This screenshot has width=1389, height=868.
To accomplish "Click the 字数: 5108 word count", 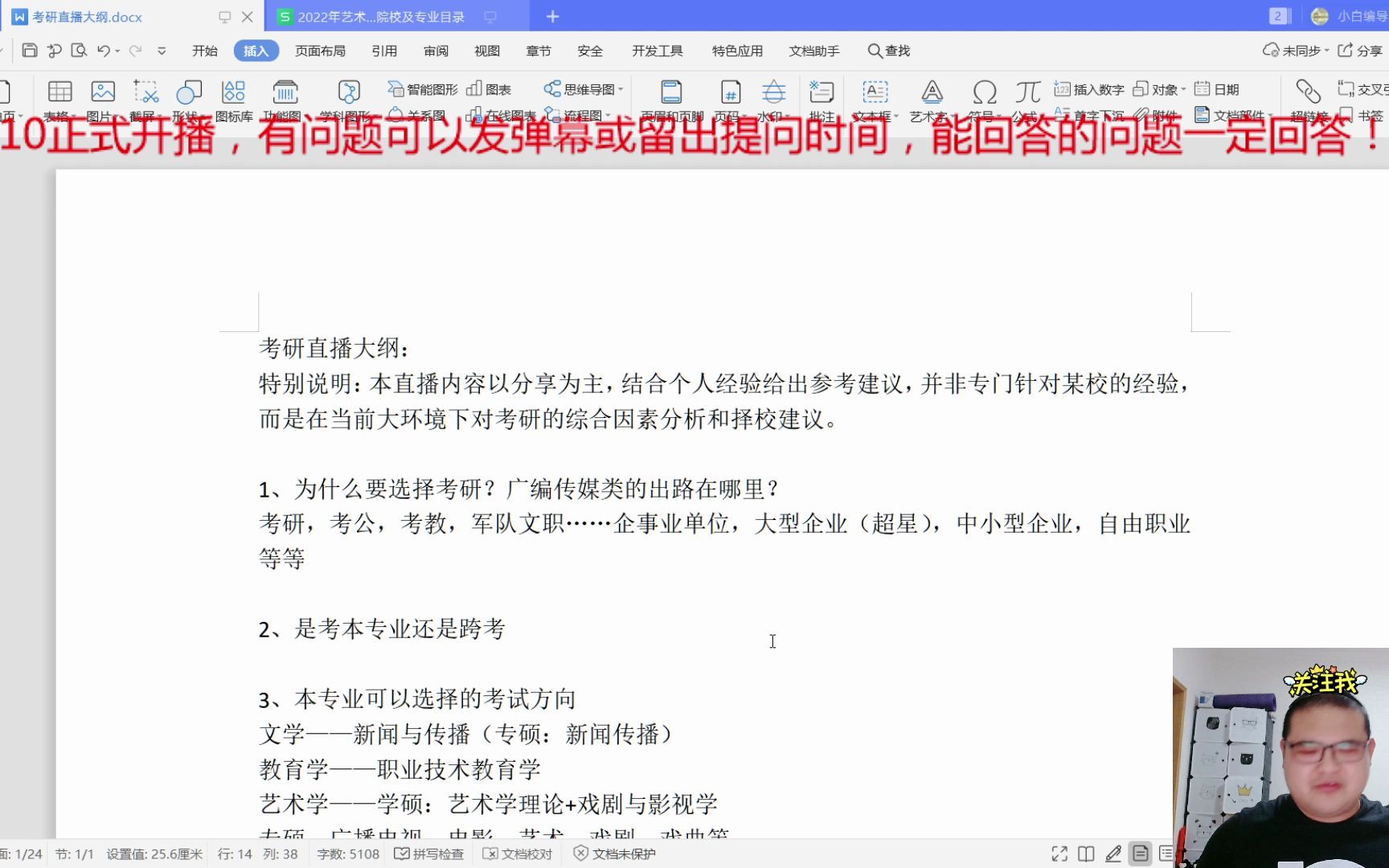I will pos(348,854).
